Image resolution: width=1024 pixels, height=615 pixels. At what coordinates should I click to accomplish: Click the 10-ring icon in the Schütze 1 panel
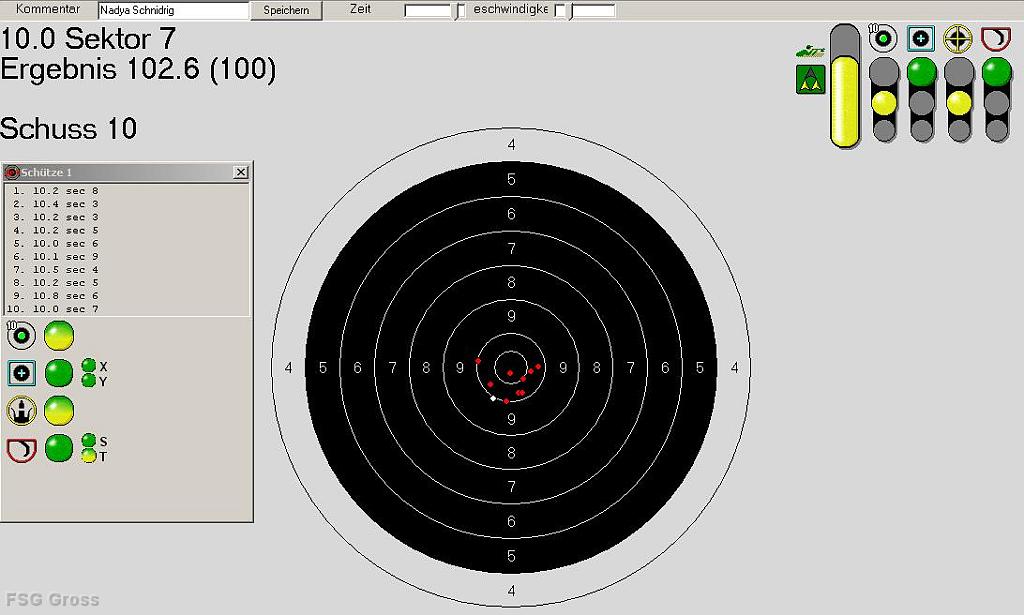click(x=21, y=336)
